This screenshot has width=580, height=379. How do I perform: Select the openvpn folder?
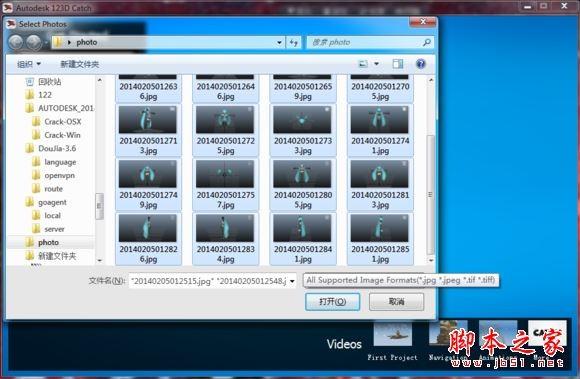(59, 175)
